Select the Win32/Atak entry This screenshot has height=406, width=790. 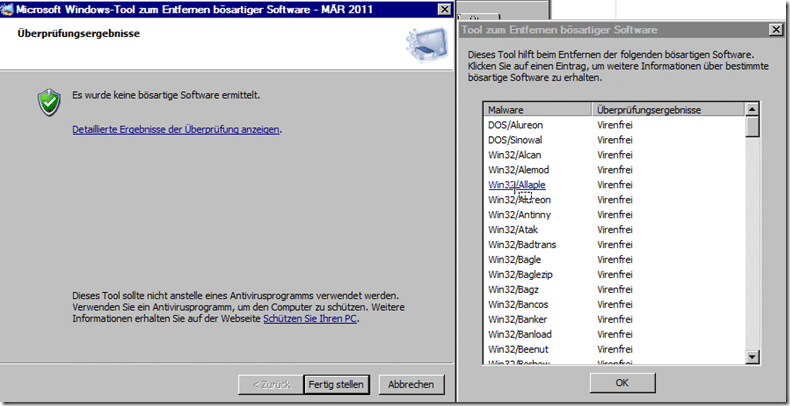[513, 230]
